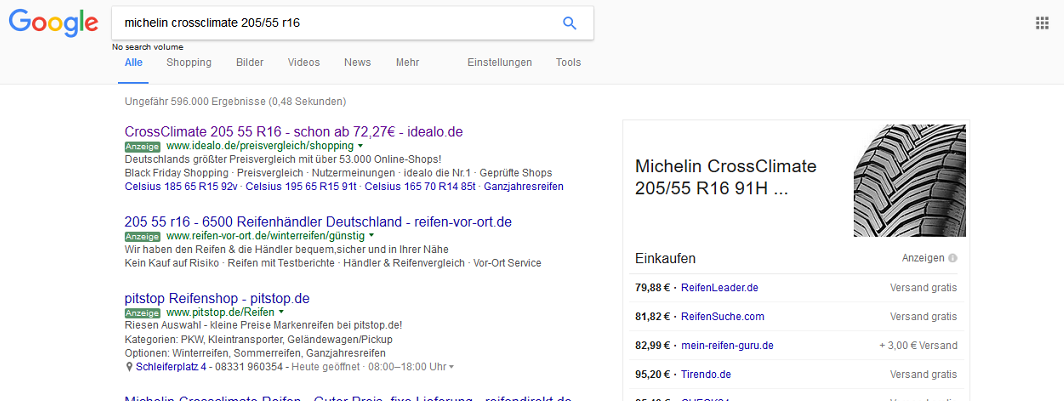Image resolution: width=1064 pixels, height=401 pixels.
Task: Click the Michelin tire tread thumbnail image
Action: coord(909,180)
